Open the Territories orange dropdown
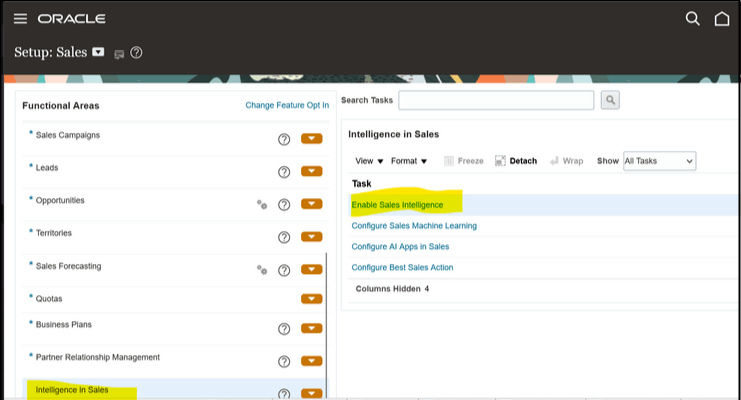The height and width of the screenshot is (400, 741). pyautogui.click(x=311, y=236)
